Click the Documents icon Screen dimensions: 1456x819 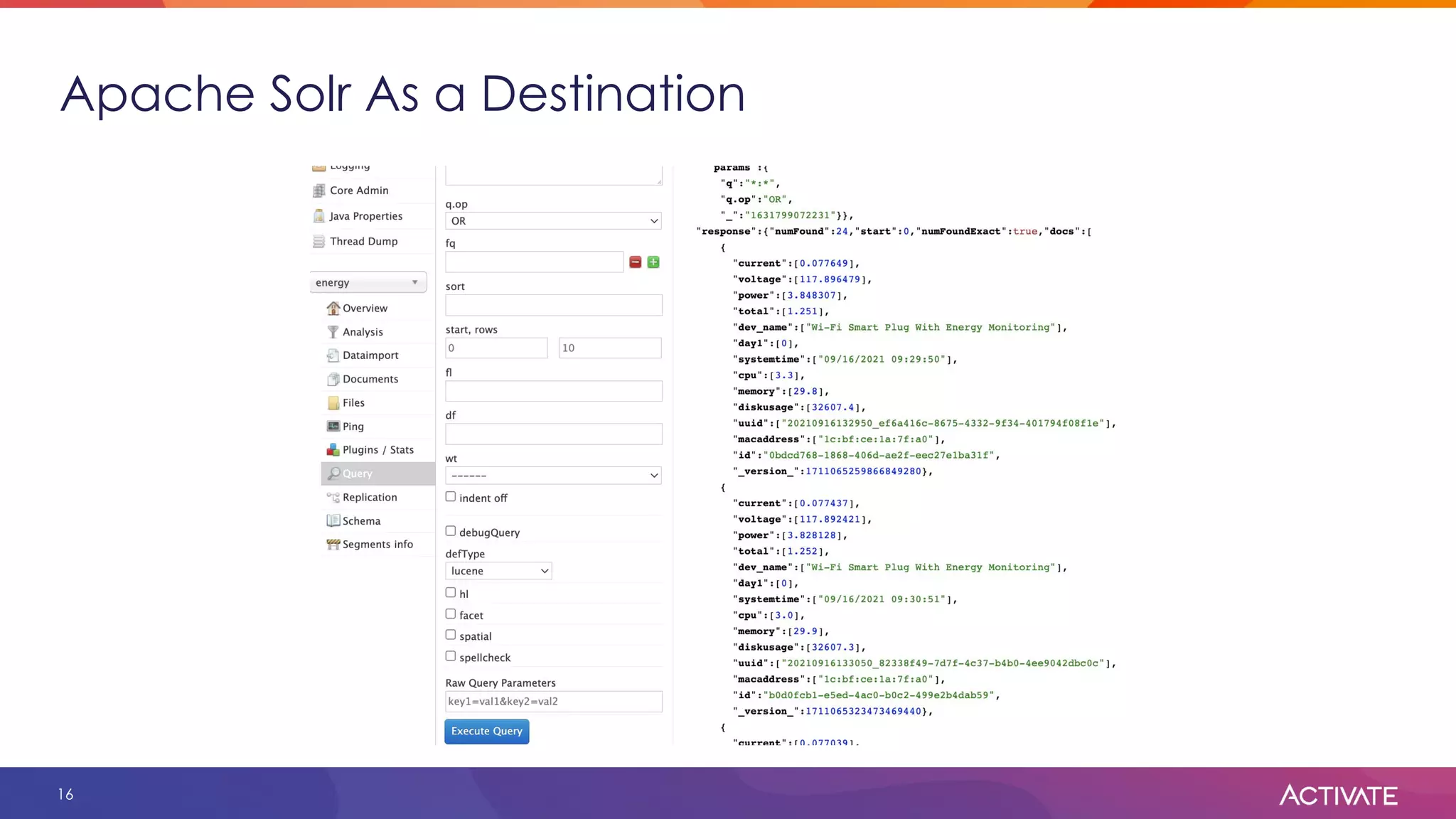click(333, 379)
